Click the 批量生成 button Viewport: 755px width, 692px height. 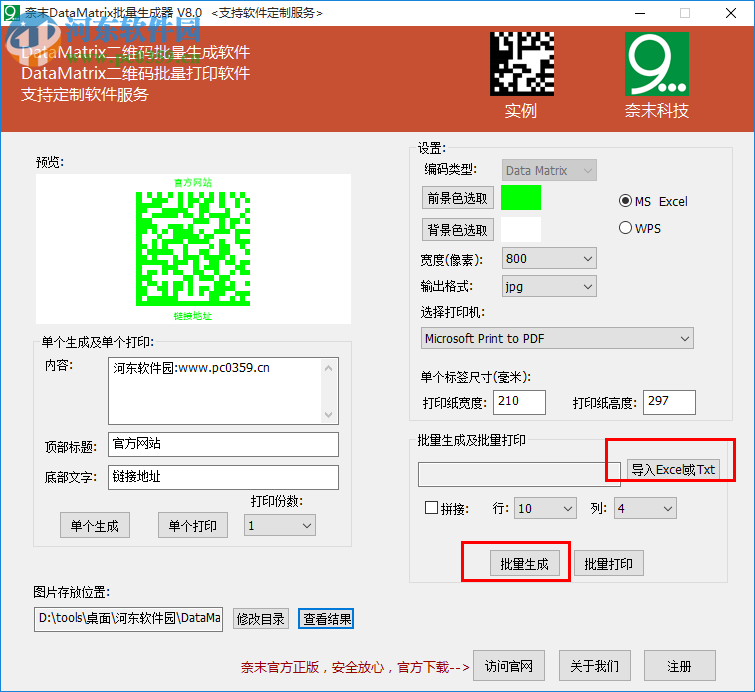[525, 563]
